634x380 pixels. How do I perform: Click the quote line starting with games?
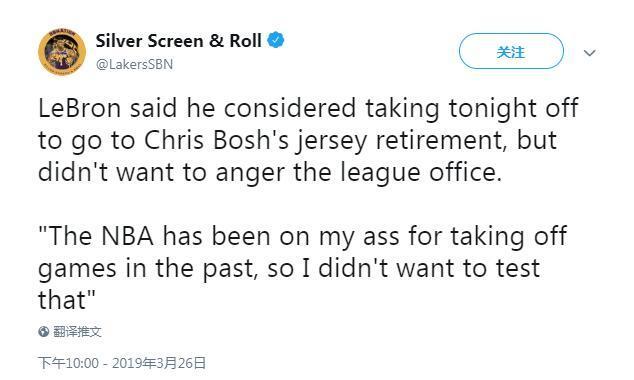(289, 269)
